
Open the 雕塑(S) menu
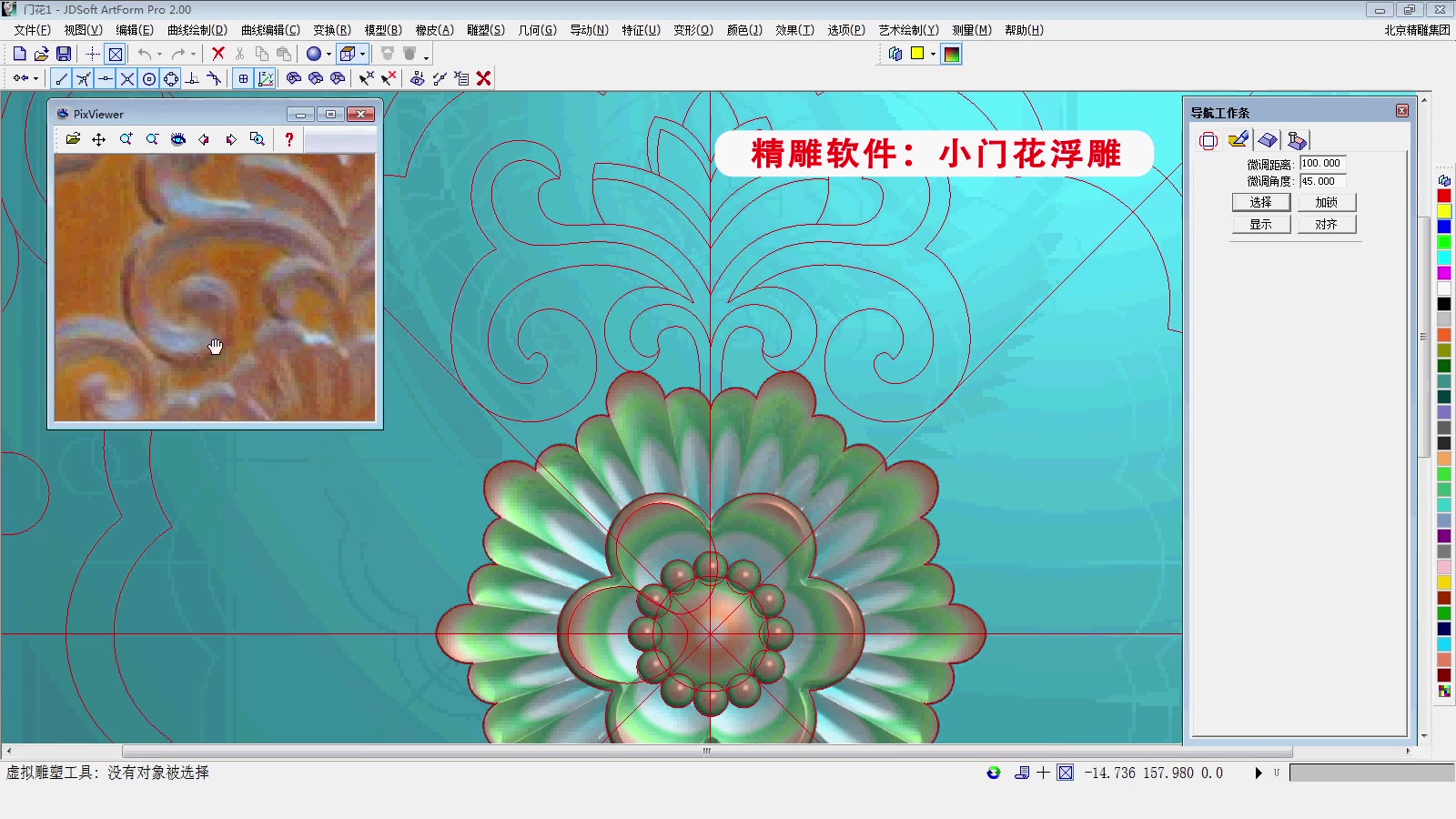point(486,30)
